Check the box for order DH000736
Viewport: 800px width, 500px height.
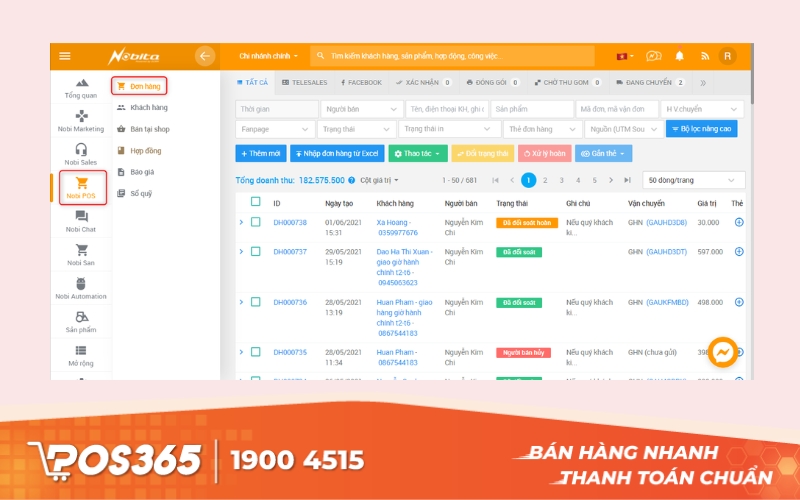point(256,302)
